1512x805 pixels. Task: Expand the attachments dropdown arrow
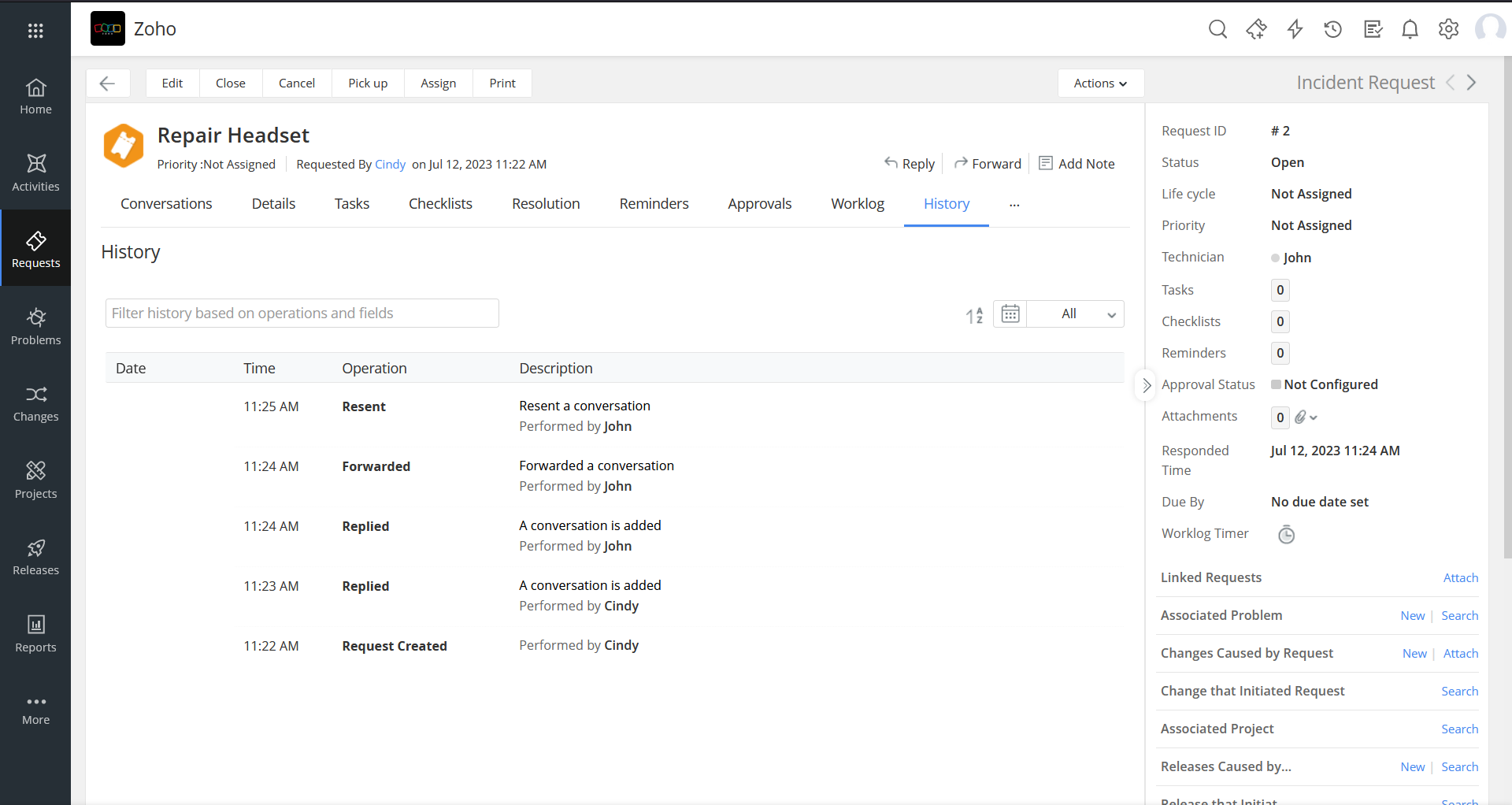tap(1313, 417)
